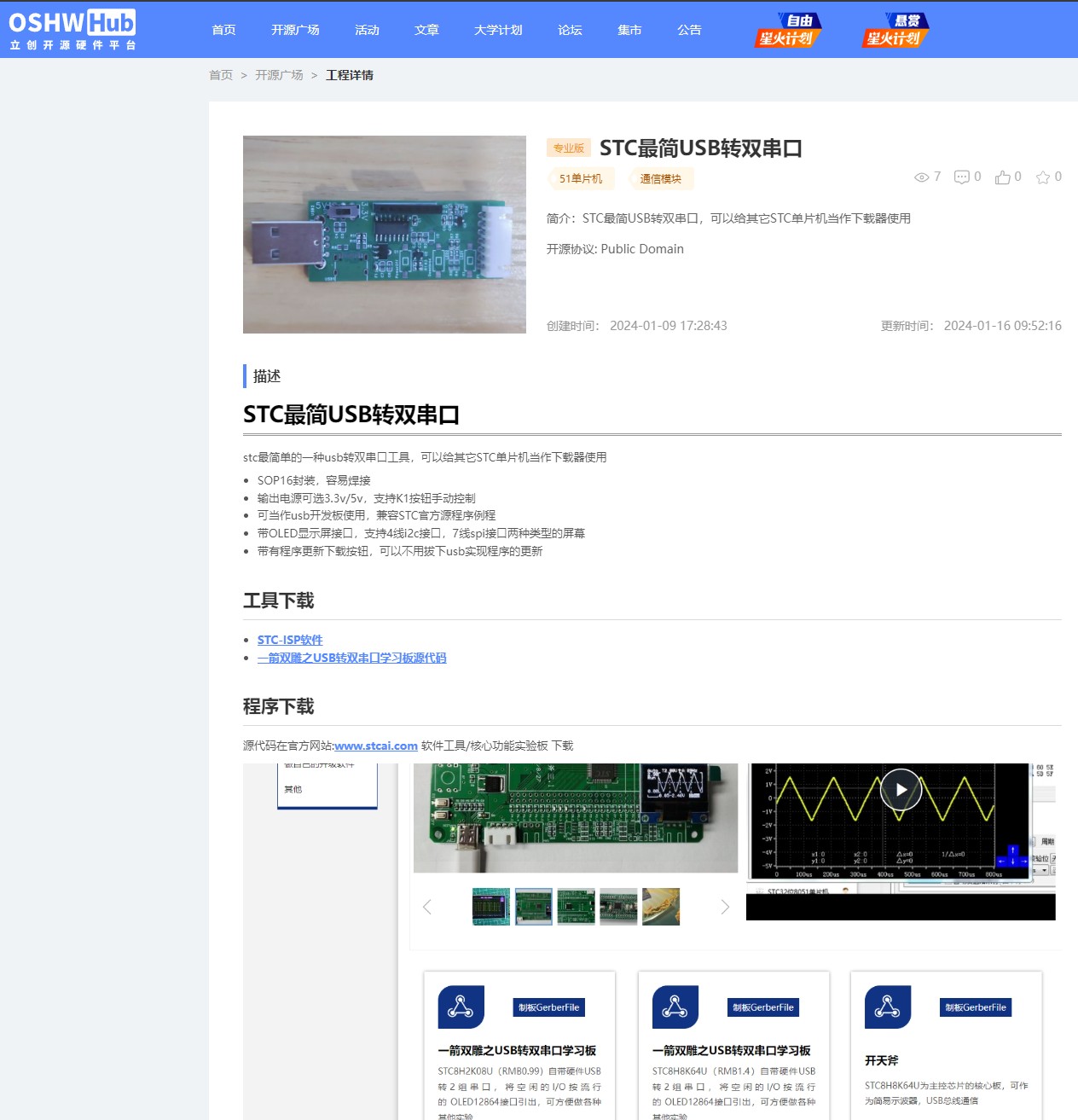The image size is (1078, 1120).
Task: Open the 文章 nav menu item
Action: pyautogui.click(x=426, y=30)
